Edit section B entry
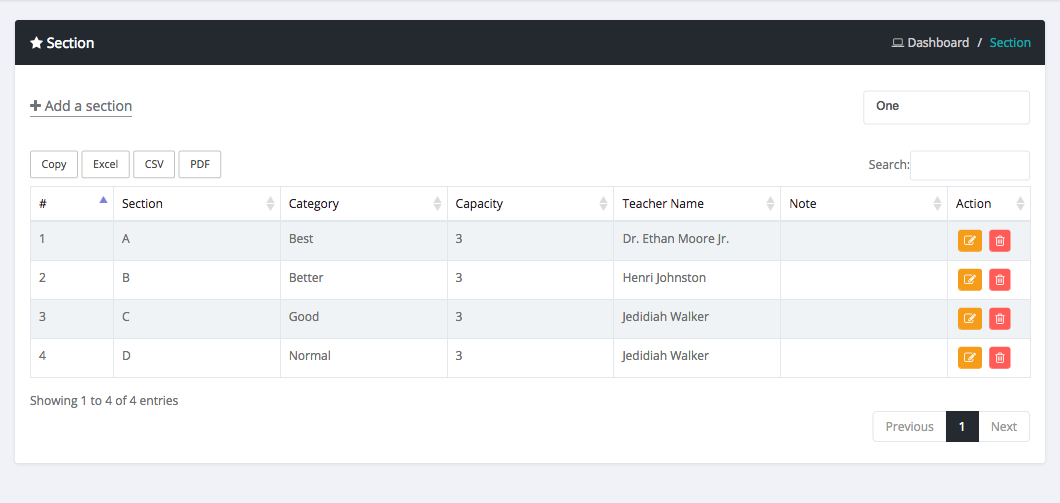Image resolution: width=1060 pixels, height=503 pixels. coord(969,279)
